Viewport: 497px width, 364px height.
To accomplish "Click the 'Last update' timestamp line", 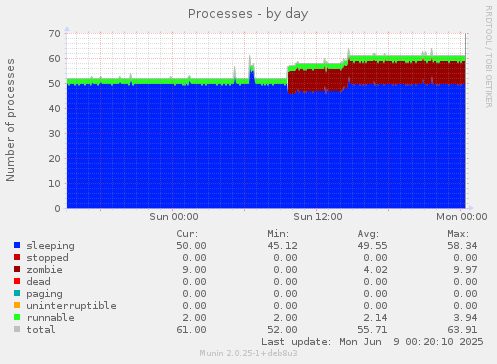I will coord(372,342).
